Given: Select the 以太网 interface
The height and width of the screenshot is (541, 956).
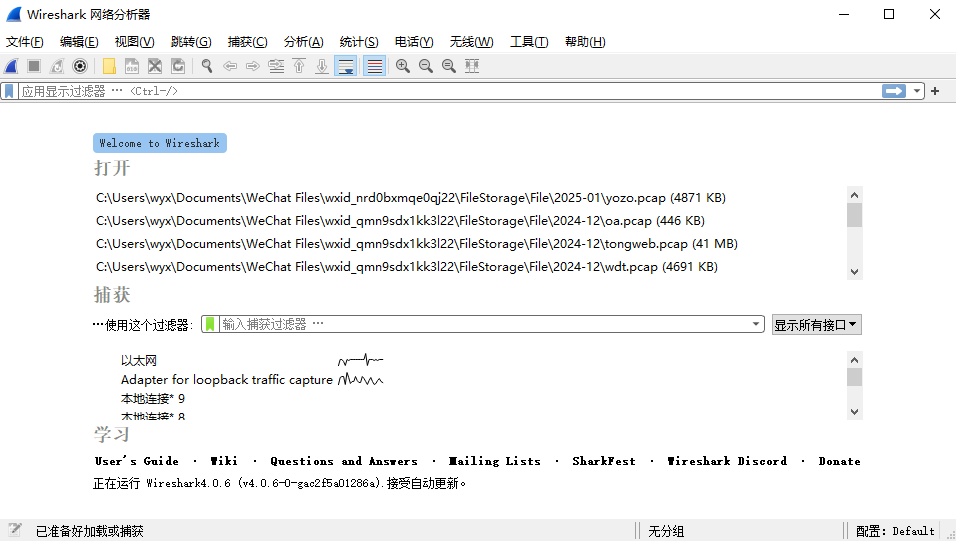Looking at the screenshot, I should point(139,360).
